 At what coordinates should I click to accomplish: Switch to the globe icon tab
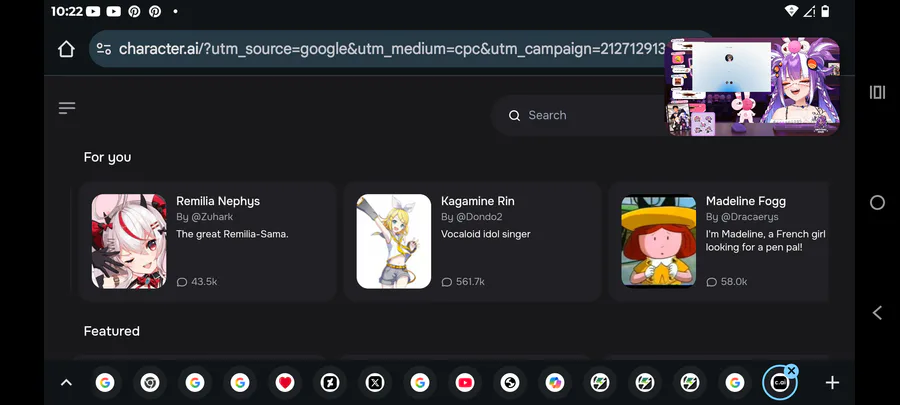click(510, 383)
